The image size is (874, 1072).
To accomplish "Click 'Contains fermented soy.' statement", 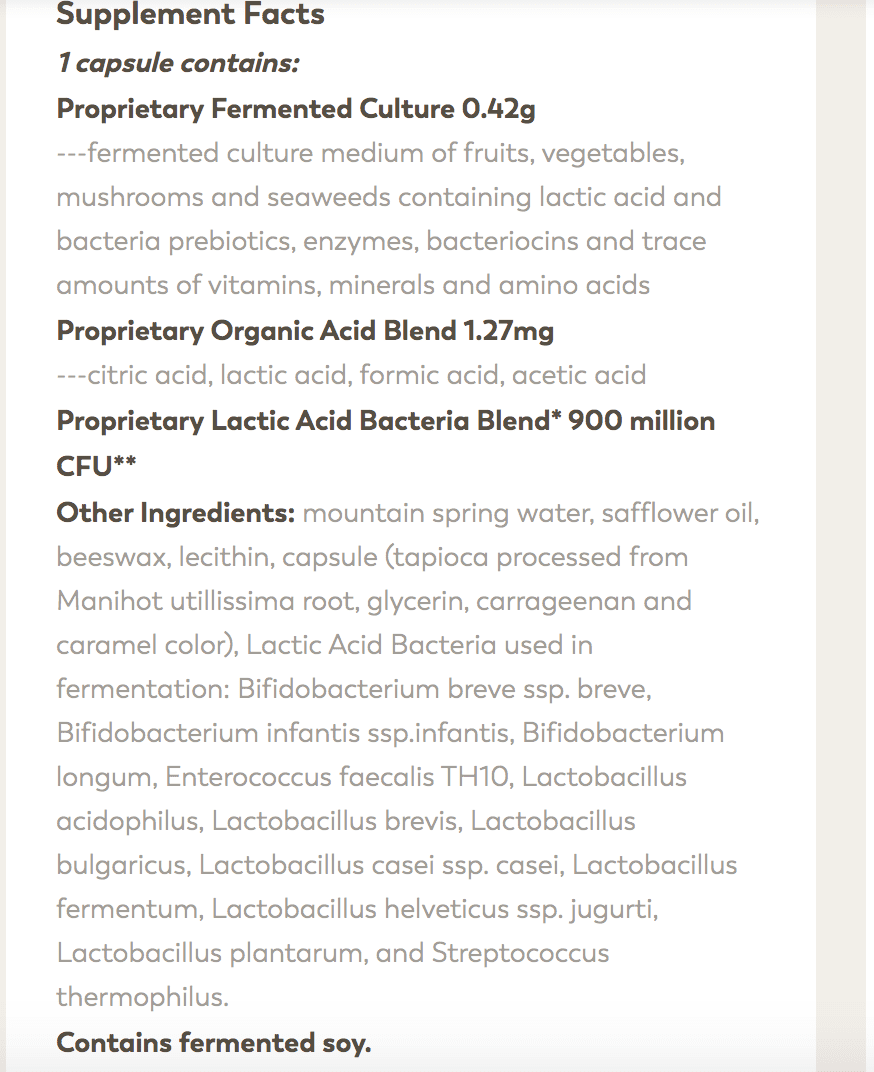I will click(x=213, y=1043).
